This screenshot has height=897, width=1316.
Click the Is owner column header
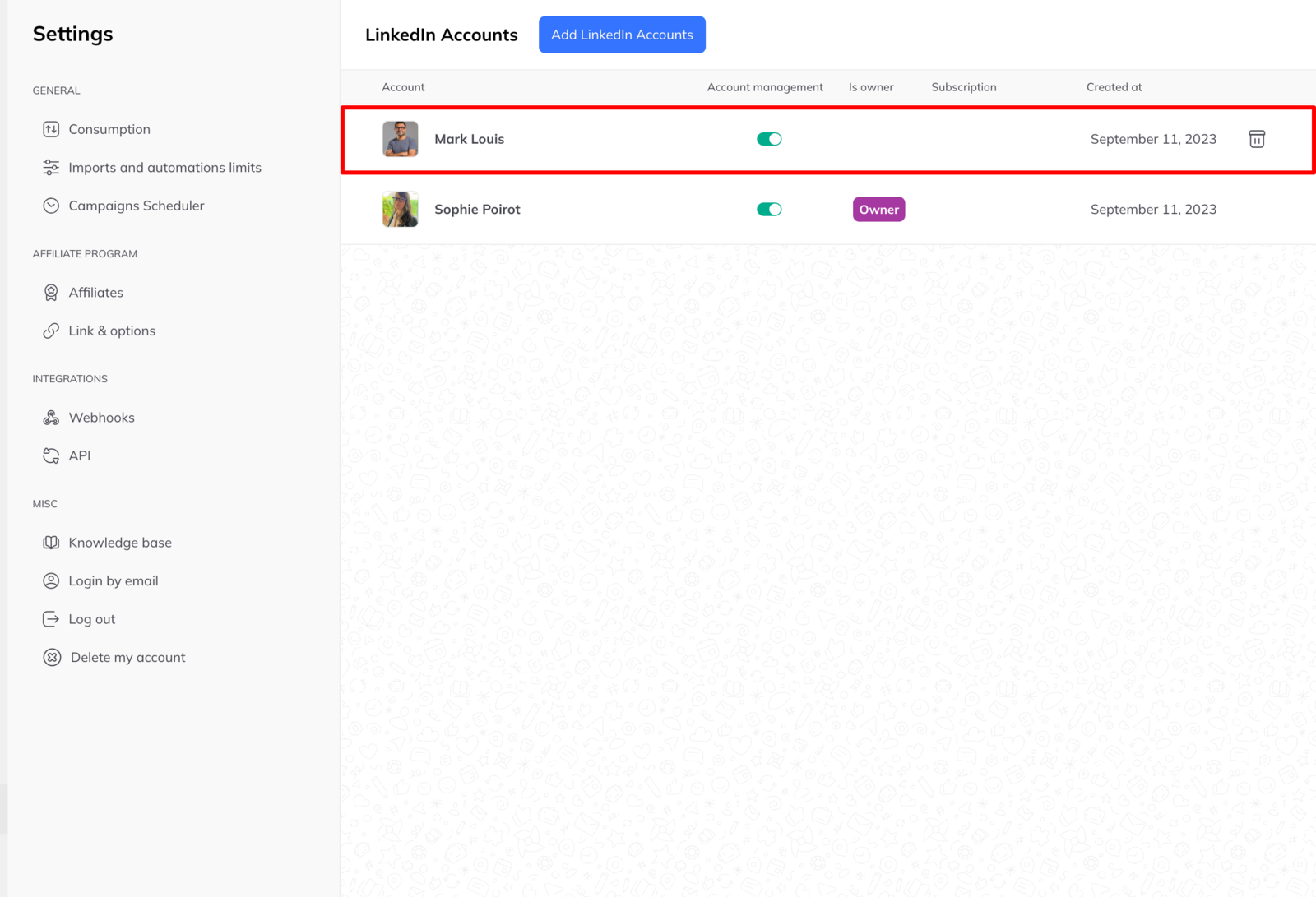tap(871, 87)
